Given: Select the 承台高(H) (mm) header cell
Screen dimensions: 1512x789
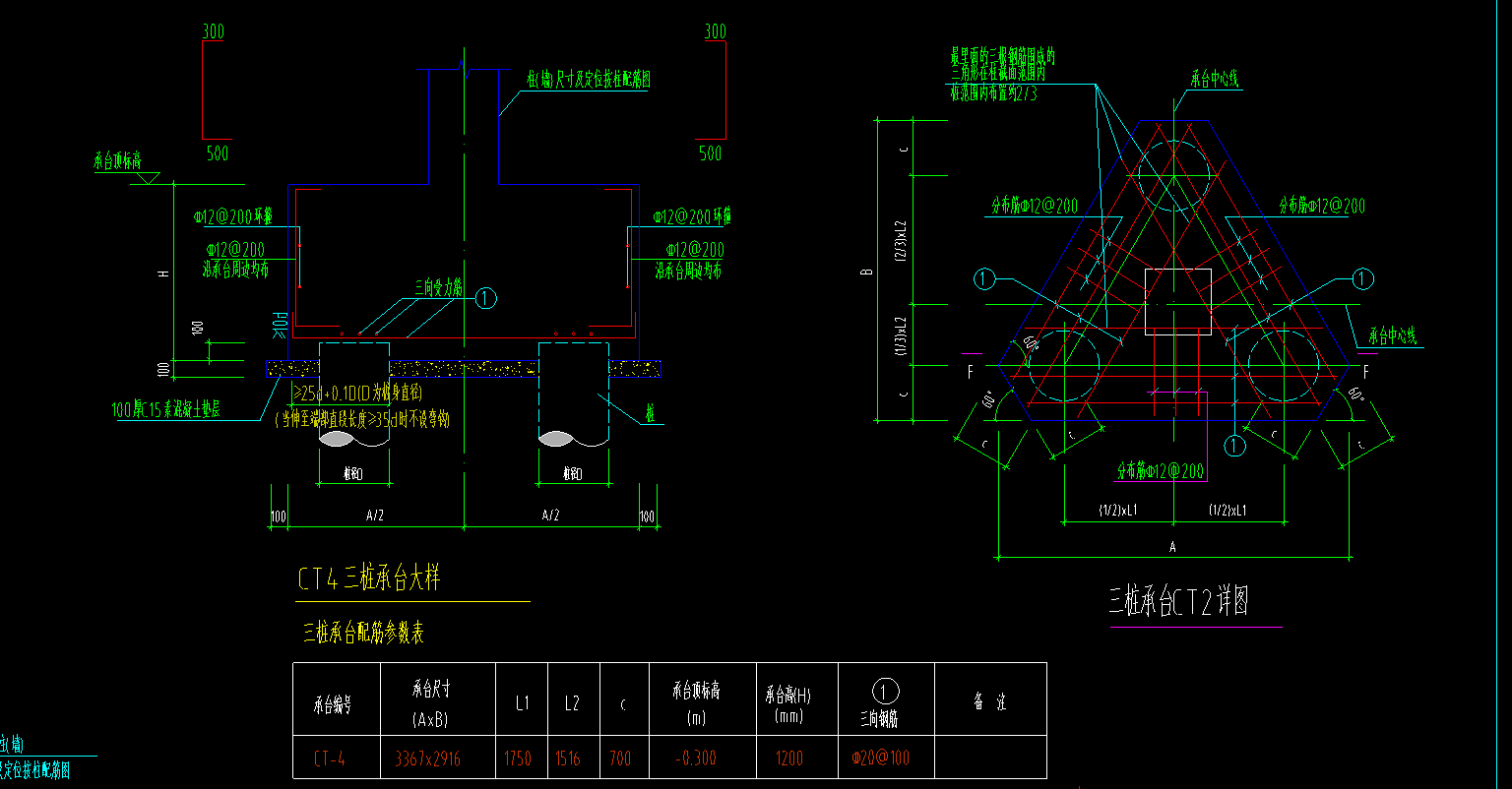Looking at the screenshot, I should 796,699.
